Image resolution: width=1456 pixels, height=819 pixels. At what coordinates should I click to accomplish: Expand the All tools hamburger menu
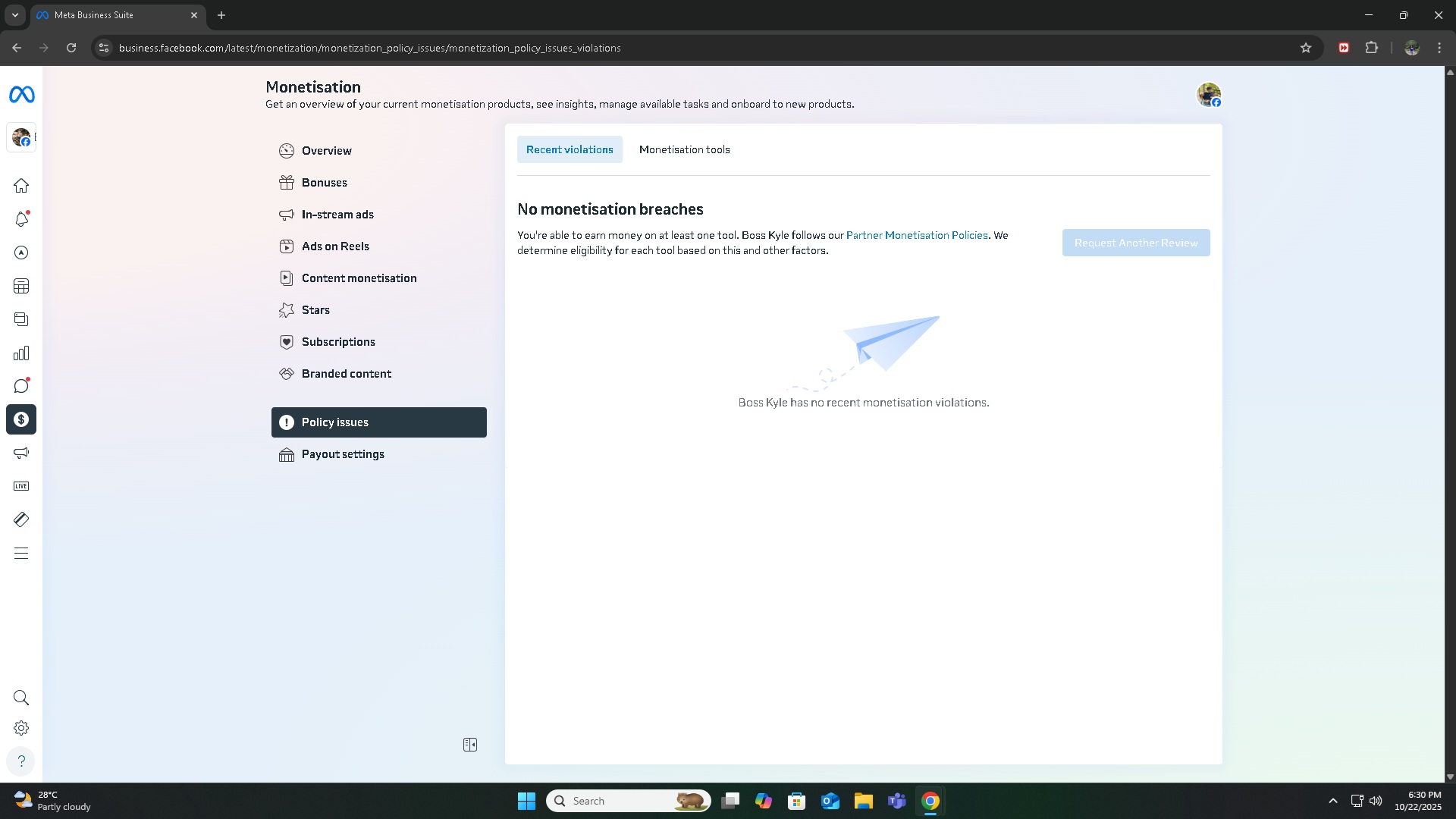[21, 554]
